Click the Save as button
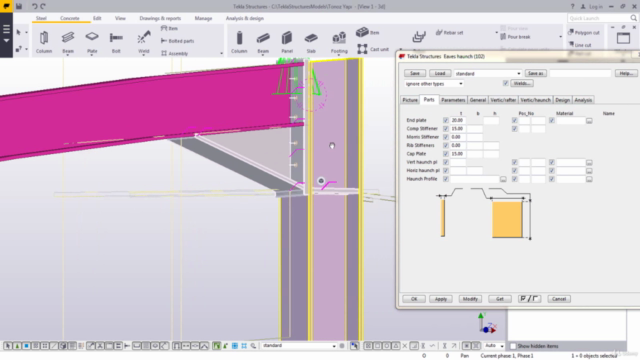 click(535, 73)
